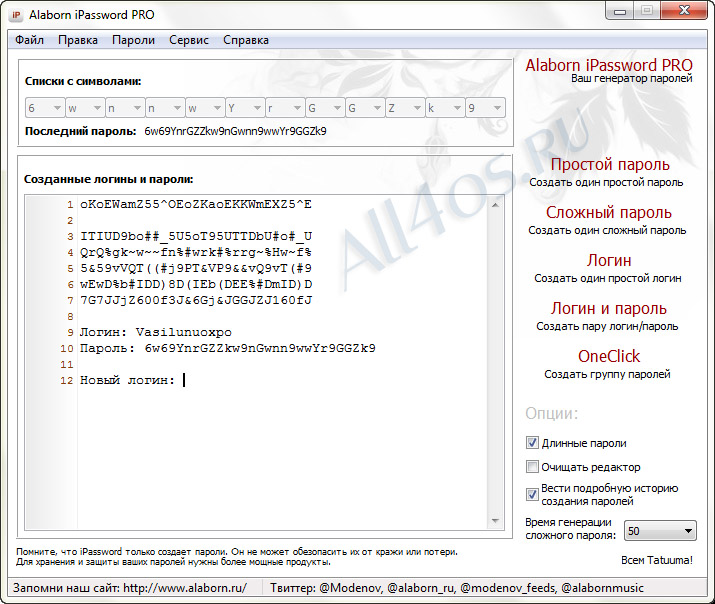Open the Справка menu
The image size is (715, 604).
tap(246, 40)
